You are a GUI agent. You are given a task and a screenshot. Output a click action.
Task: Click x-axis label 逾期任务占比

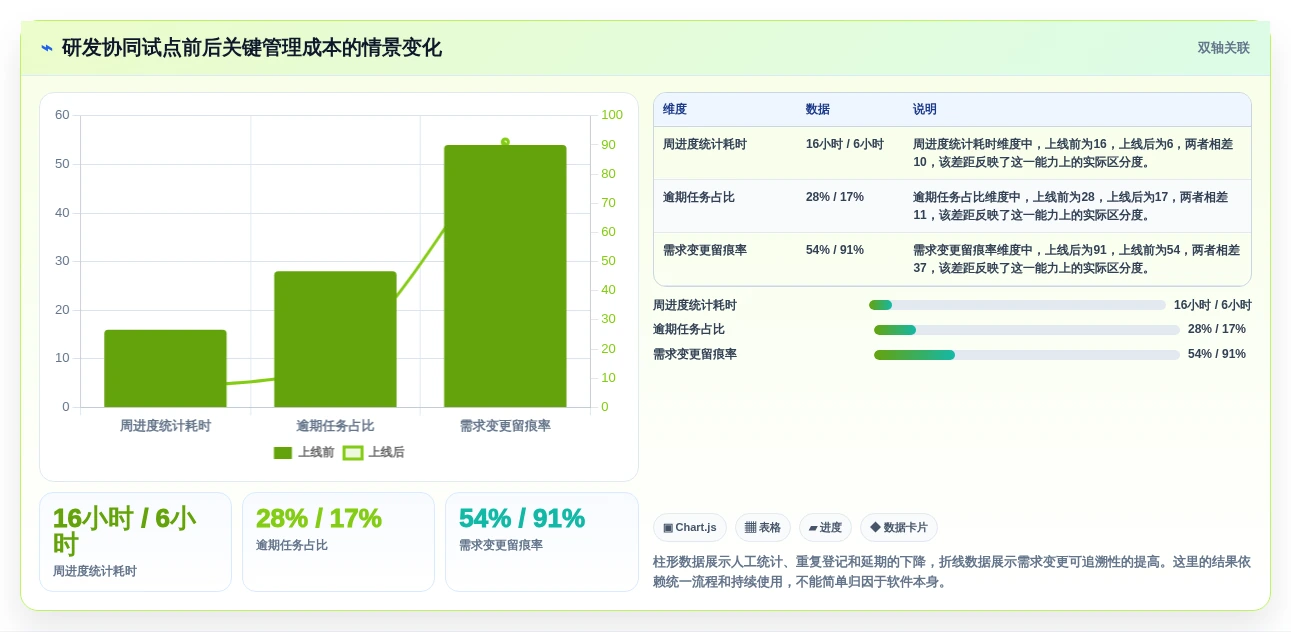[x=335, y=426]
